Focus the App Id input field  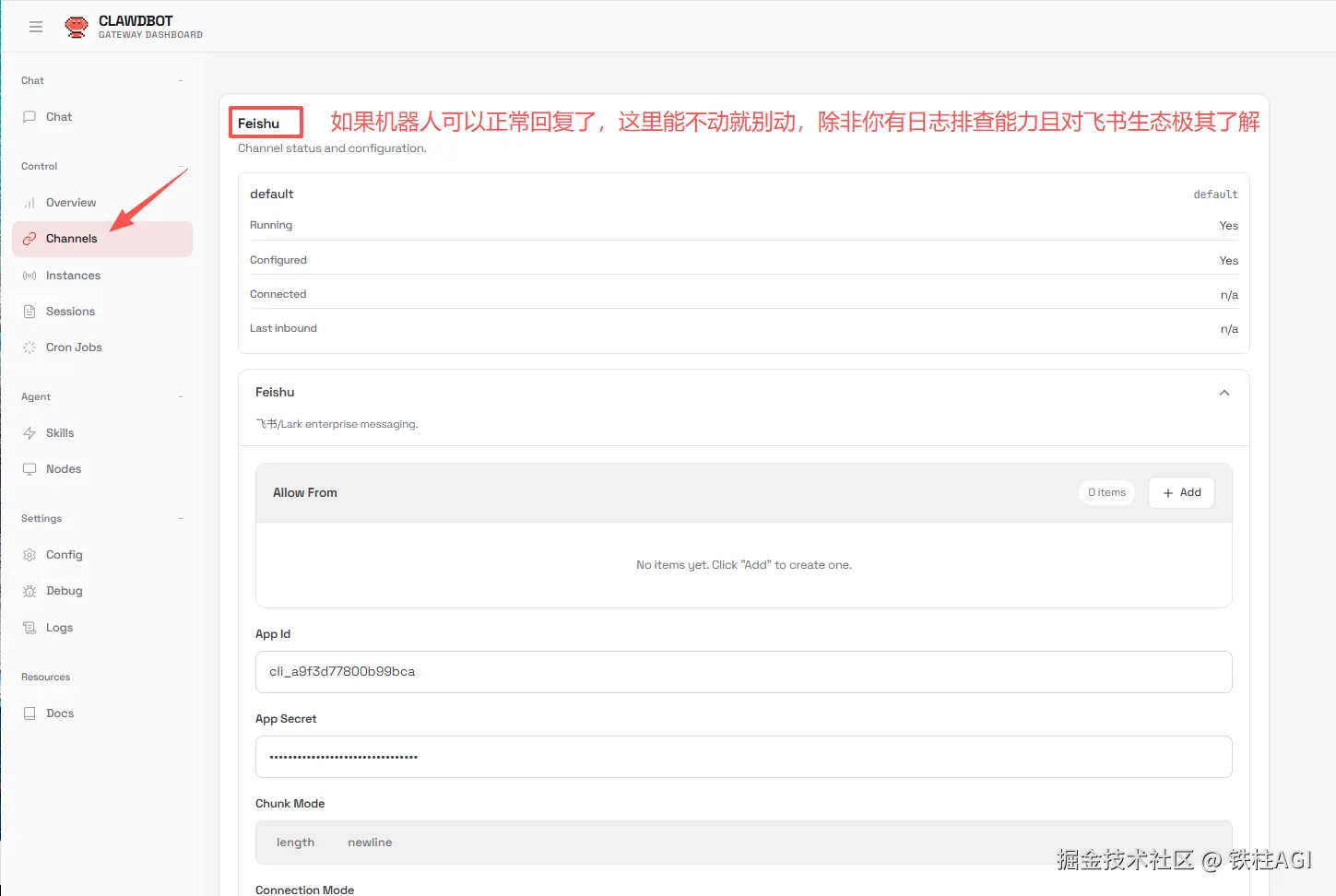tap(744, 672)
